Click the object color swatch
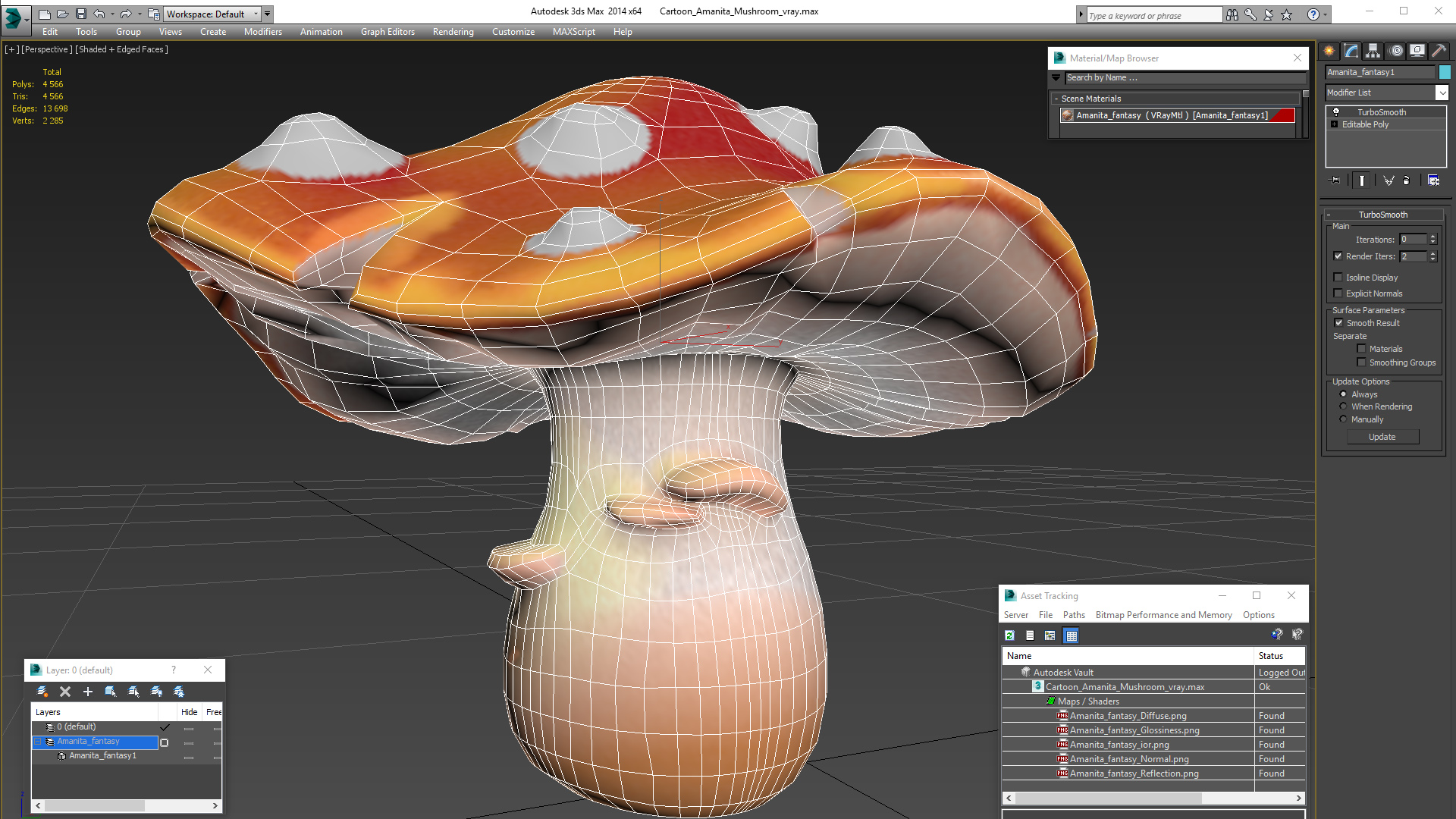 1445,72
